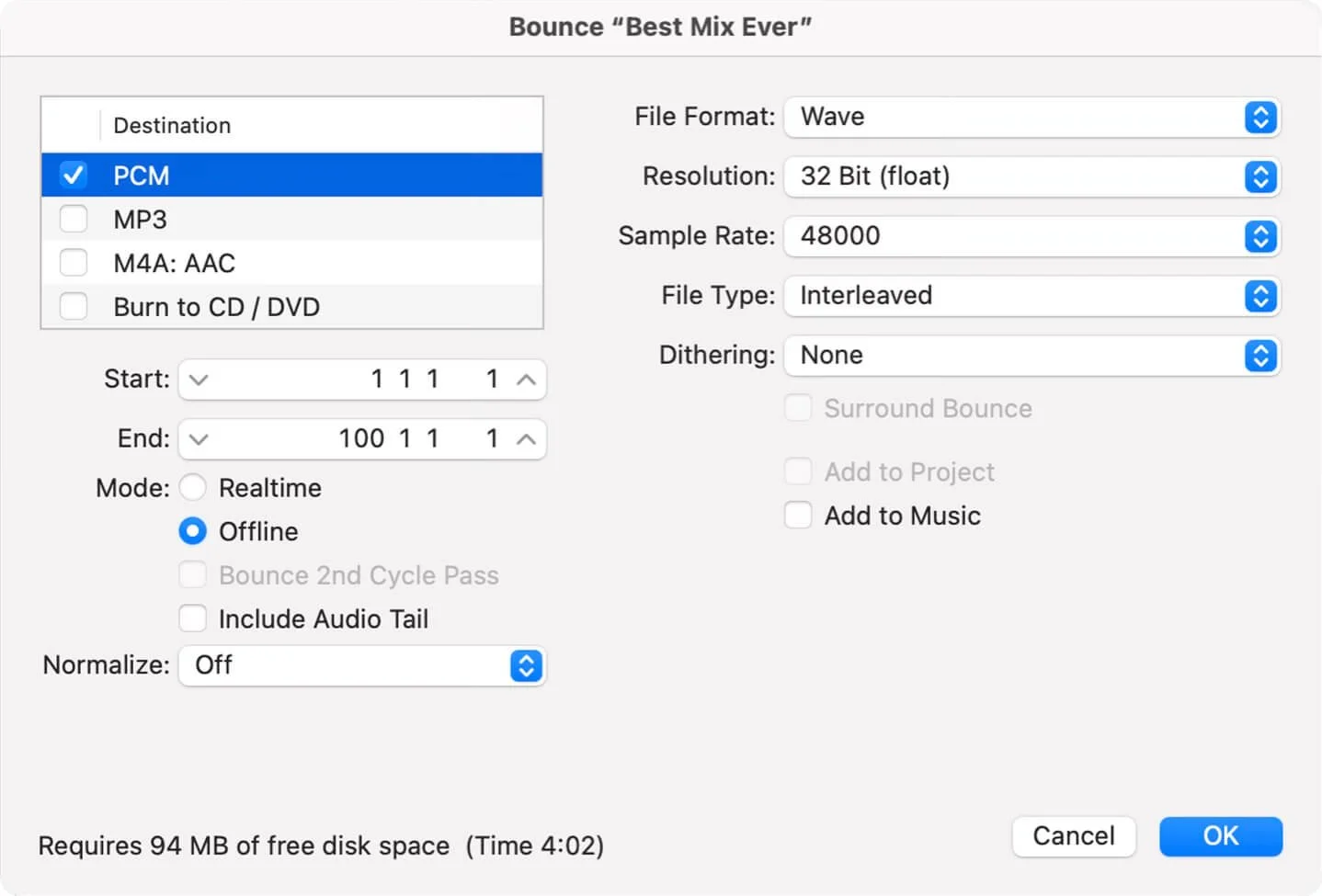
Task: Enable Burn to CD / DVD
Action: 74,306
